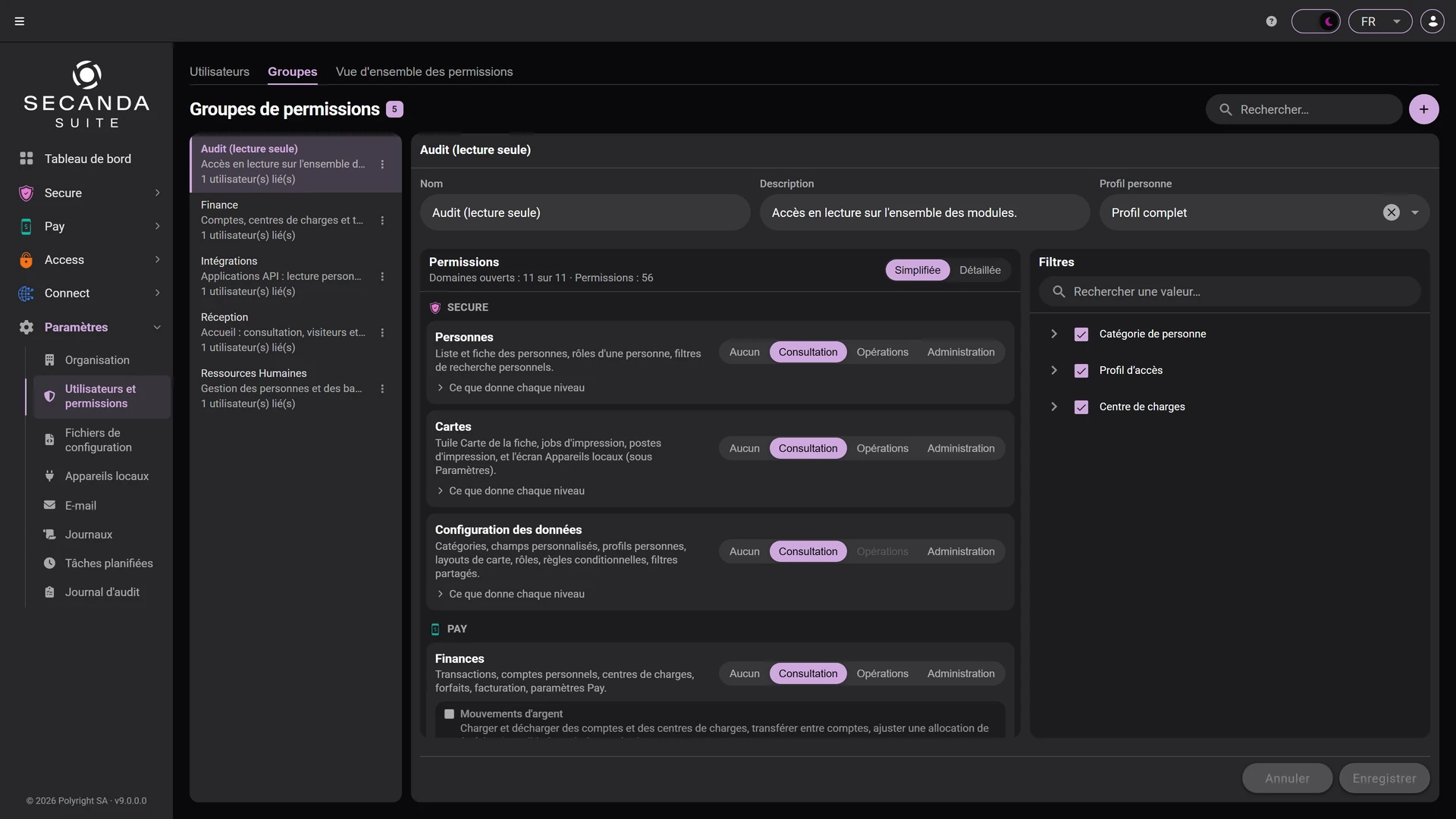Open Organisation settings in sidebar

point(98,360)
